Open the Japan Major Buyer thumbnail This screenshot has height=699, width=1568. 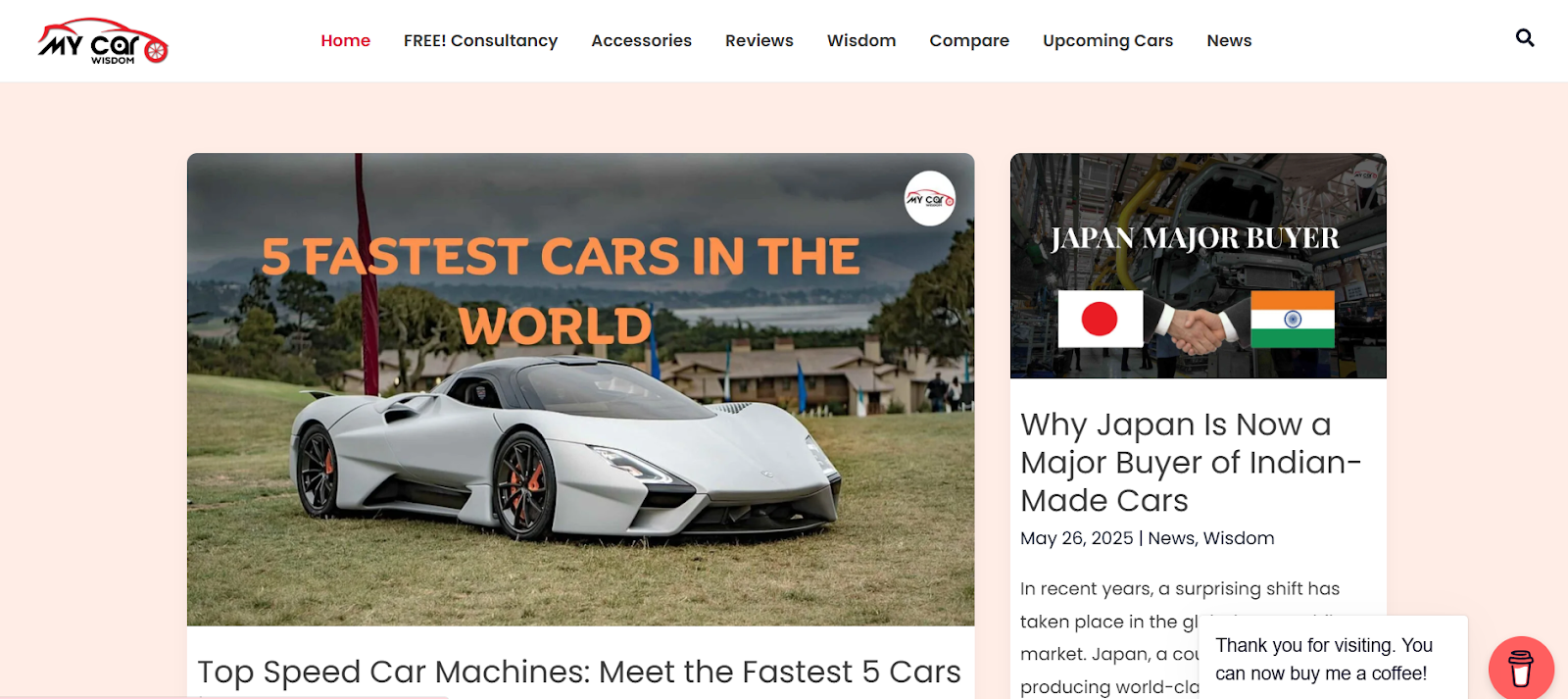(x=1198, y=266)
